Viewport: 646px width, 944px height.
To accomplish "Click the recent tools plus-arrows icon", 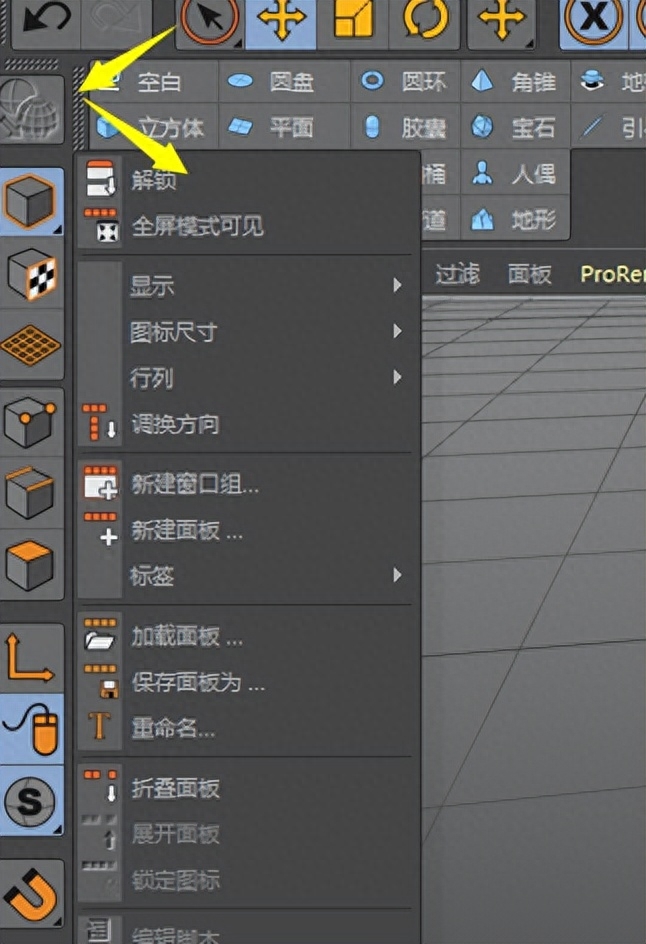I will (501, 18).
